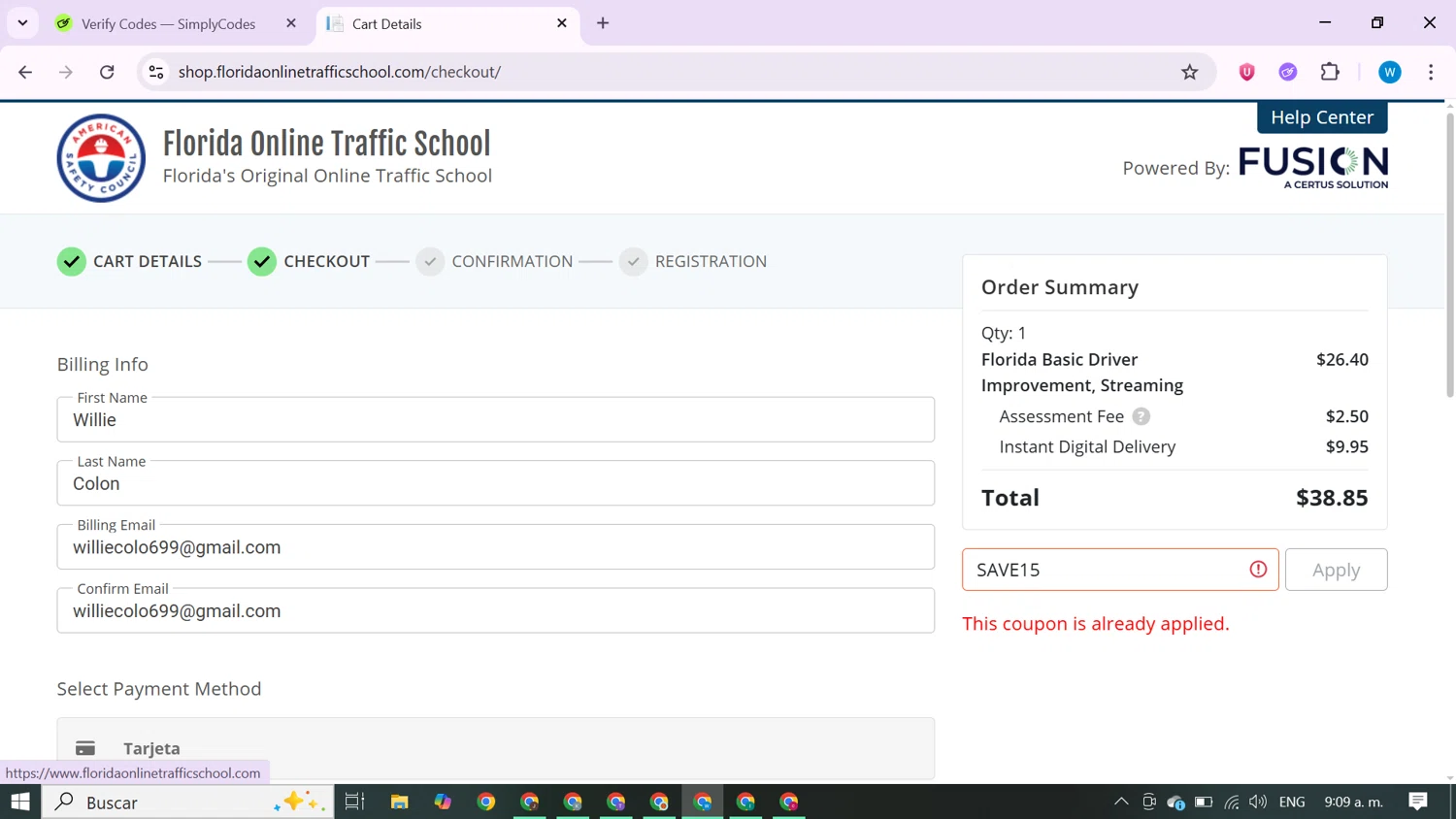Image resolution: width=1456 pixels, height=819 pixels.
Task: Go to CART DETAILS step
Action: [148, 262]
